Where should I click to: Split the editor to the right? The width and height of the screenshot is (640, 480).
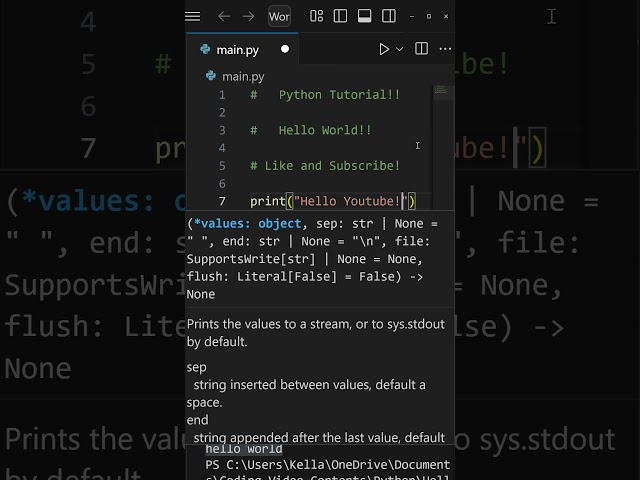421,49
